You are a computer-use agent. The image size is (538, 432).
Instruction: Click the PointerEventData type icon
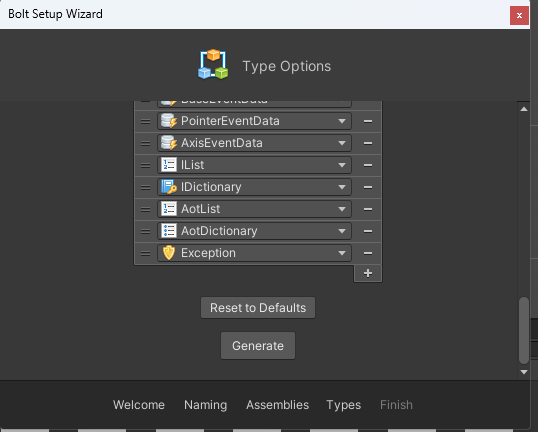(x=169, y=121)
